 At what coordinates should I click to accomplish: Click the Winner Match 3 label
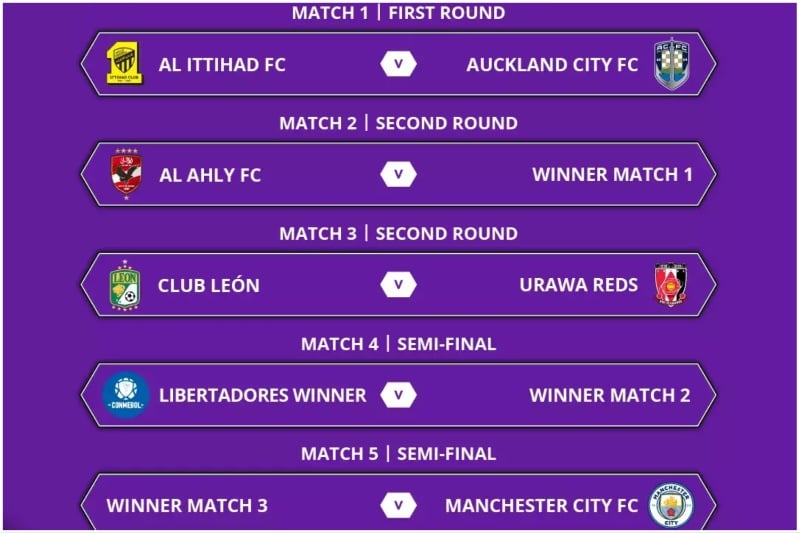187,505
